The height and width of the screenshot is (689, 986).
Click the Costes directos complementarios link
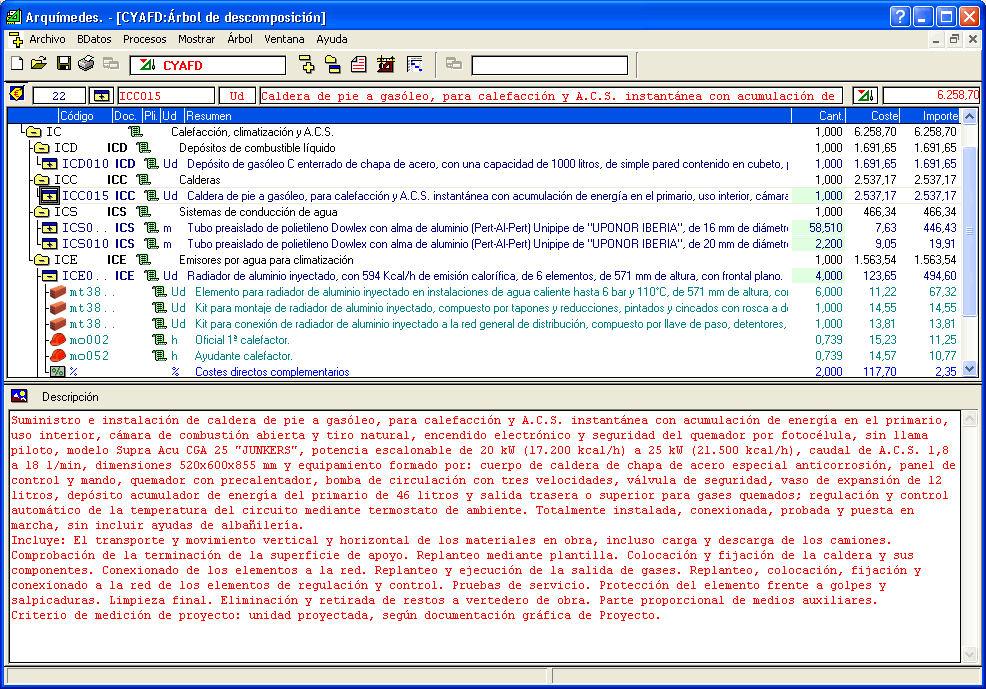pyautogui.click(x=272, y=372)
